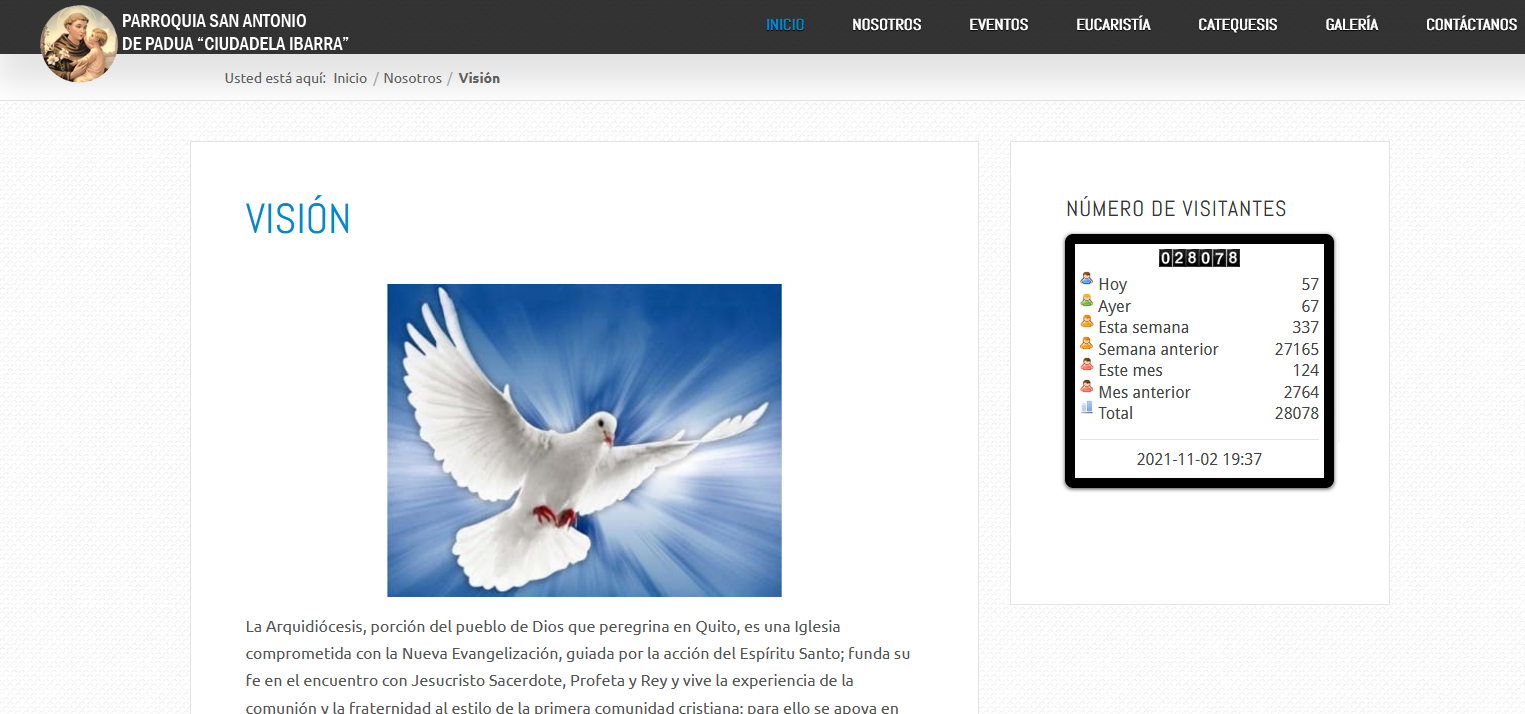Click the green person icon beside Ayer
Screen dimensions: 1525x714
tap(1087, 301)
